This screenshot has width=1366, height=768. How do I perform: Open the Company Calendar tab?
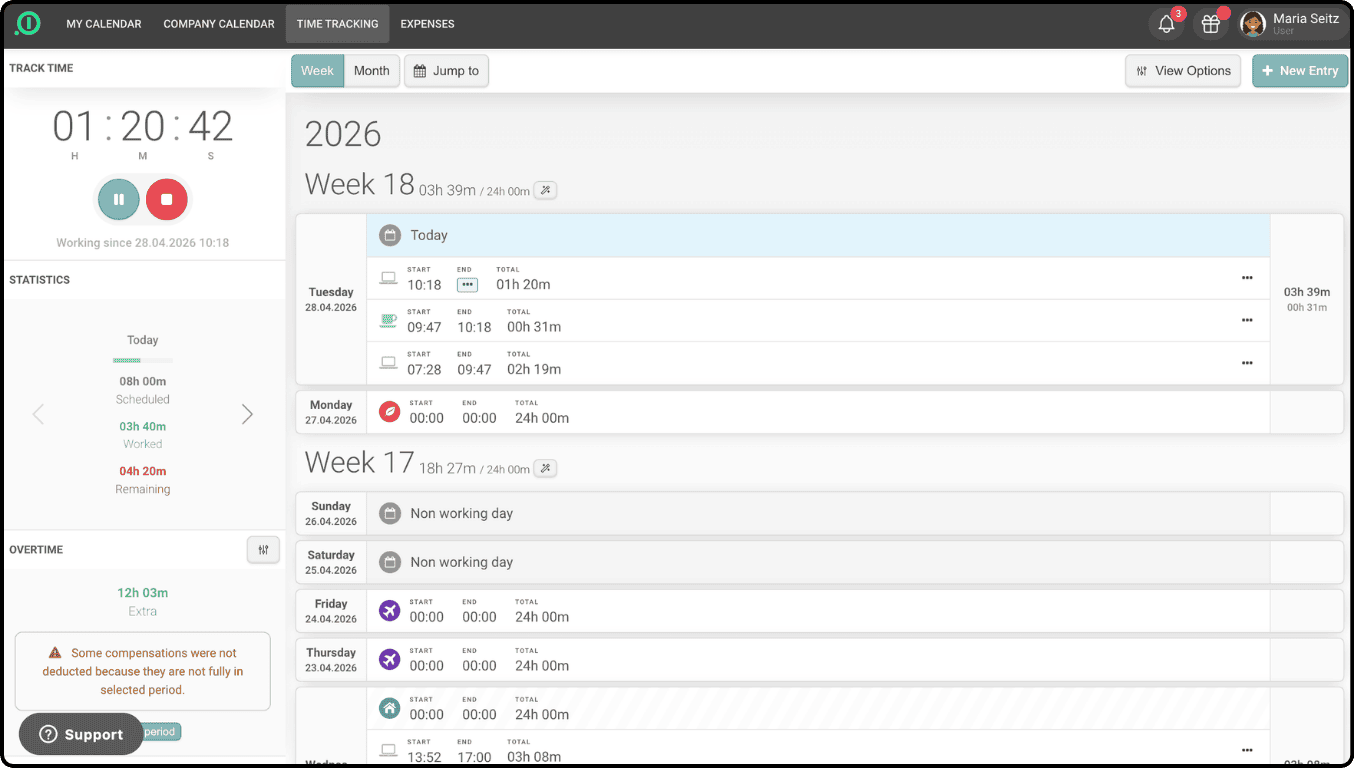(x=219, y=24)
